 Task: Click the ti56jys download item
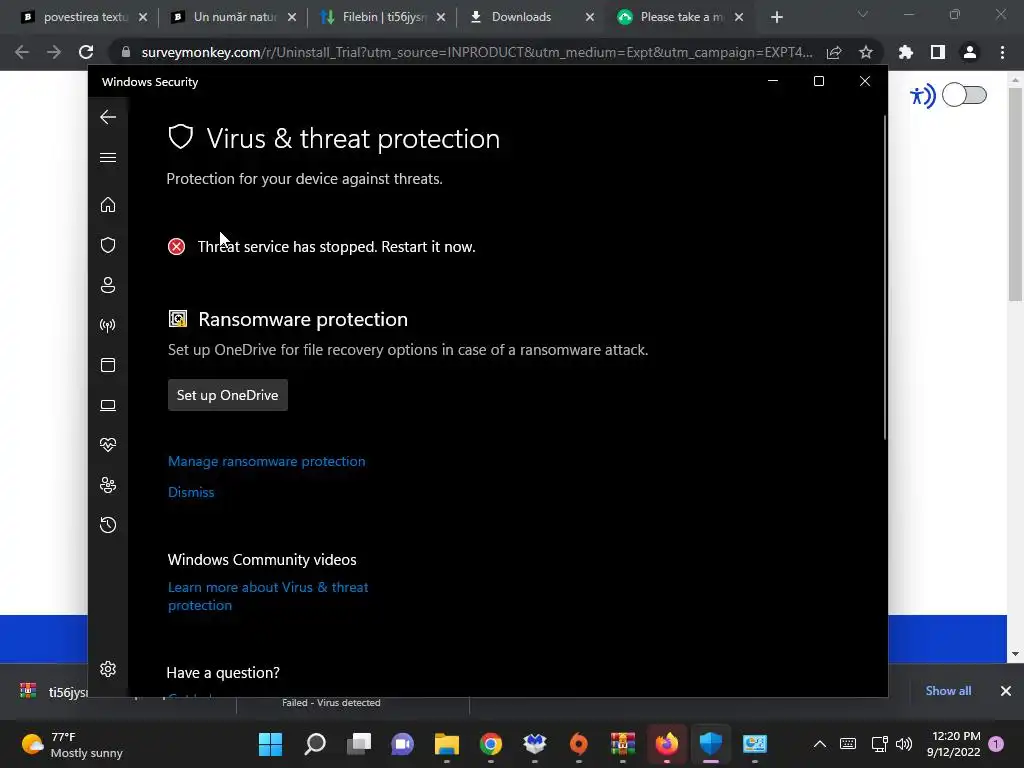pyautogui.click(x=54, y=692)
